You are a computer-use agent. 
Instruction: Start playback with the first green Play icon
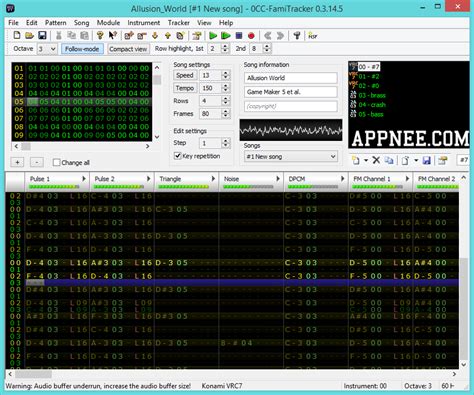[213, 35]
